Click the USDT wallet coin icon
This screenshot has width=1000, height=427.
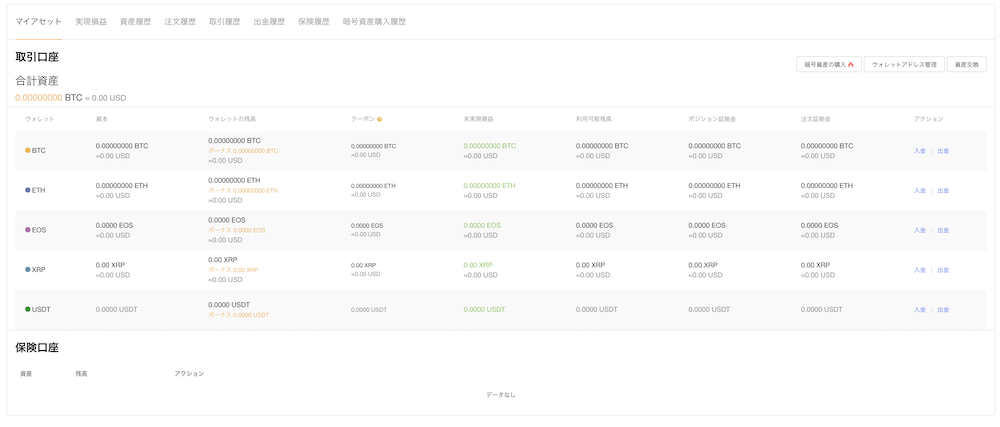tap(28, 309)
